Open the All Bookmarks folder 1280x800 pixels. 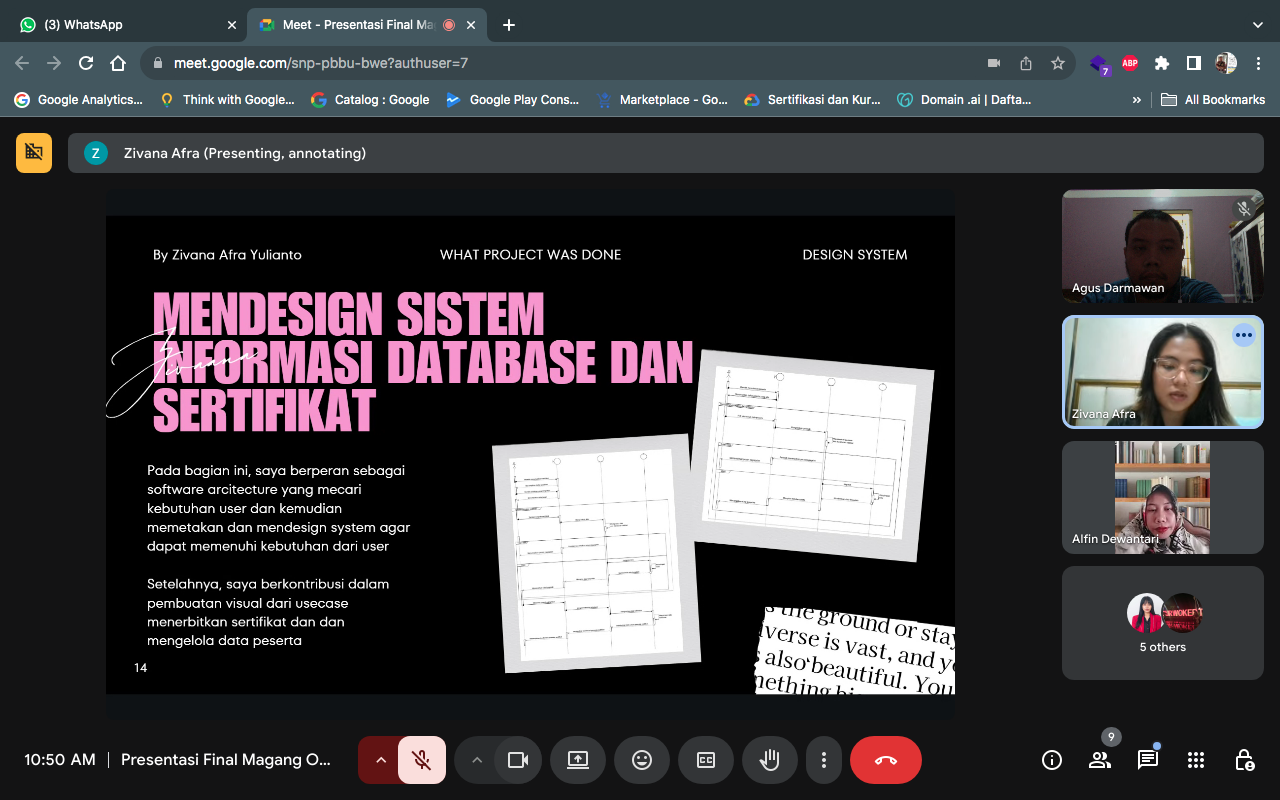pos(1213,99)
